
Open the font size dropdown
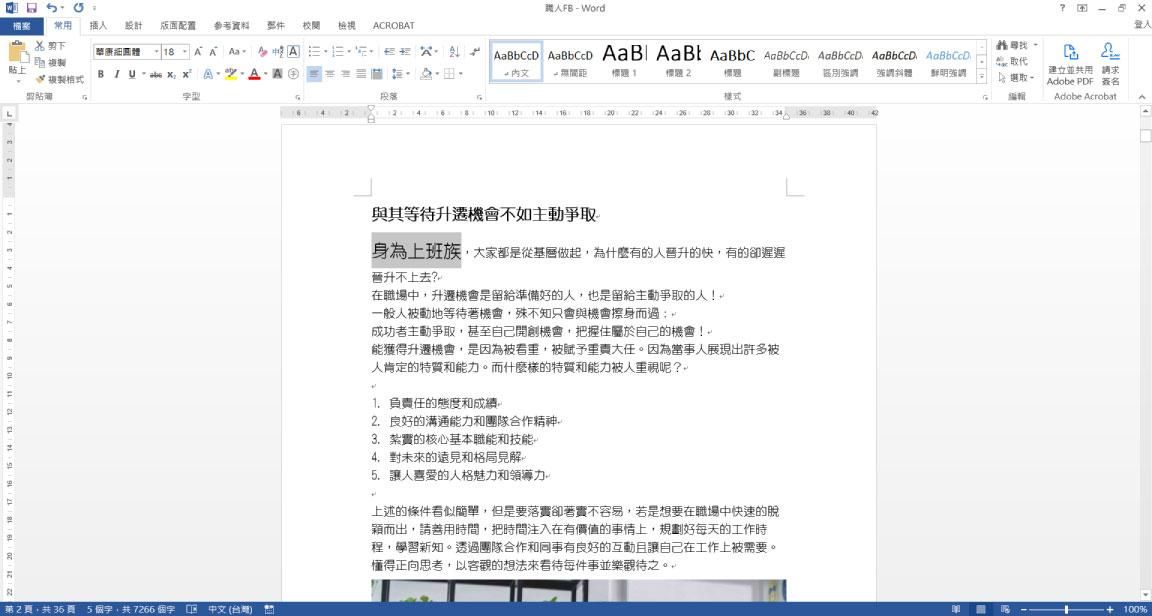183,51
